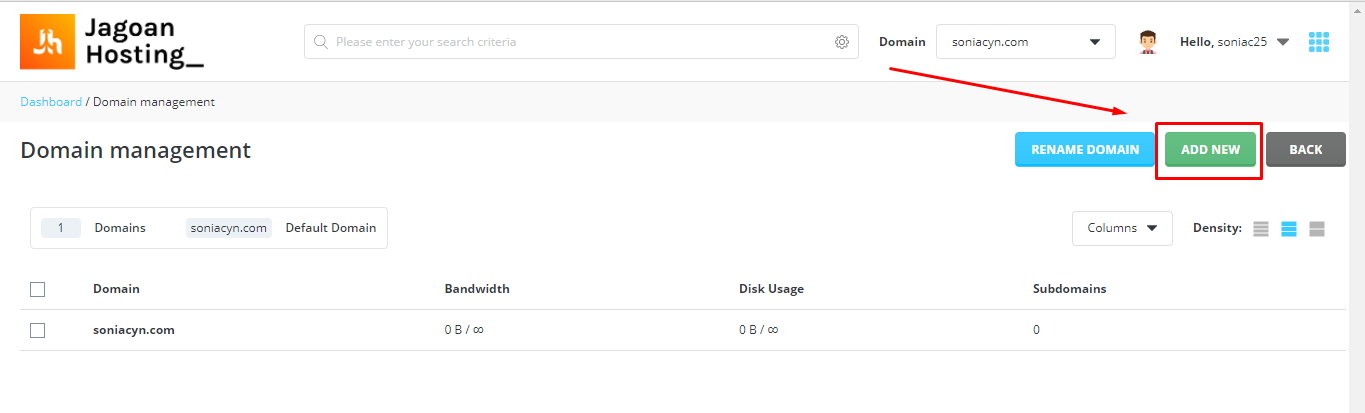Click the RENAME DOMAIN button

(x=1085, y=150)
